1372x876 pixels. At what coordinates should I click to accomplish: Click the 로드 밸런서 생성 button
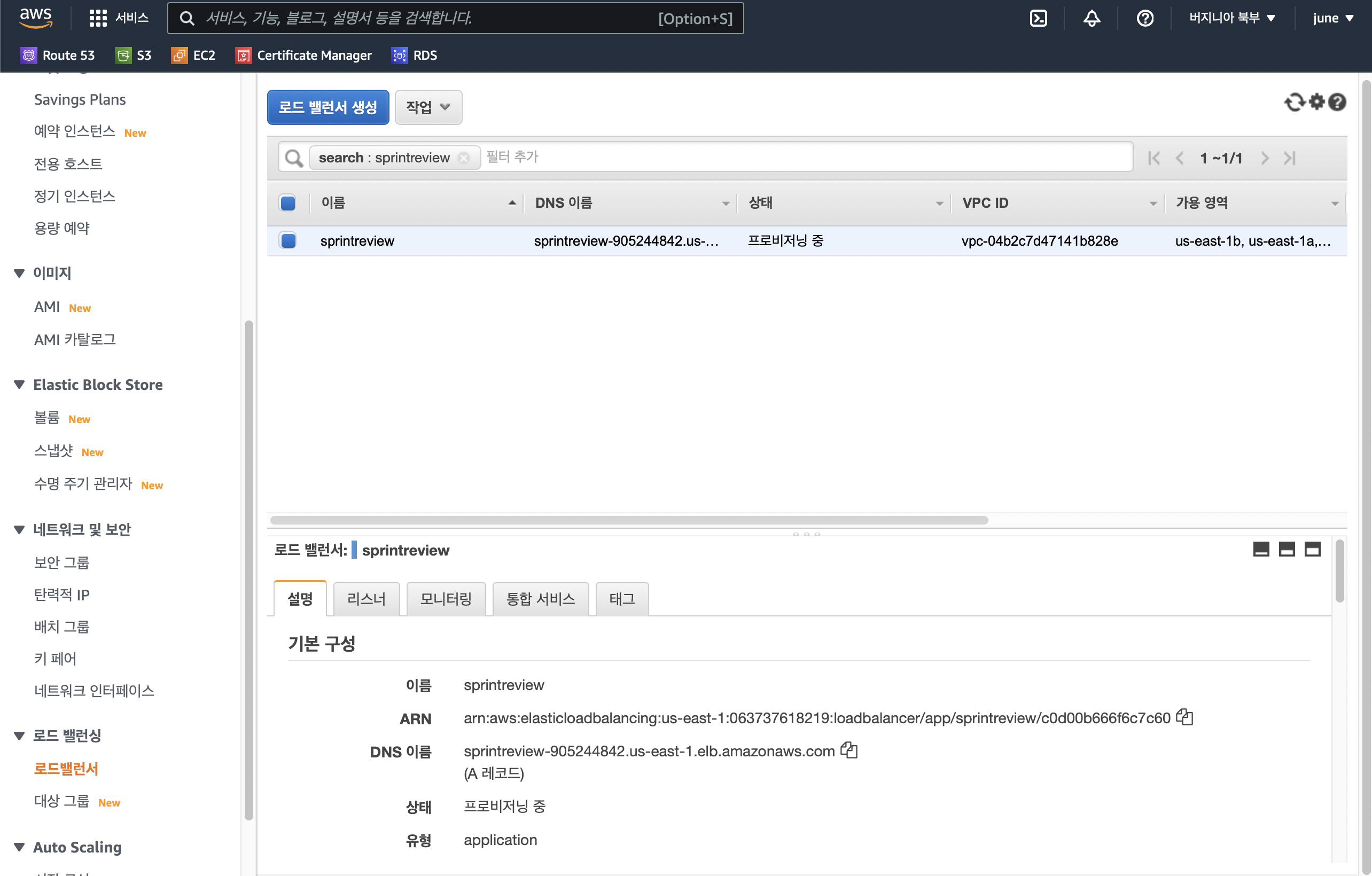tap(328, 107)
